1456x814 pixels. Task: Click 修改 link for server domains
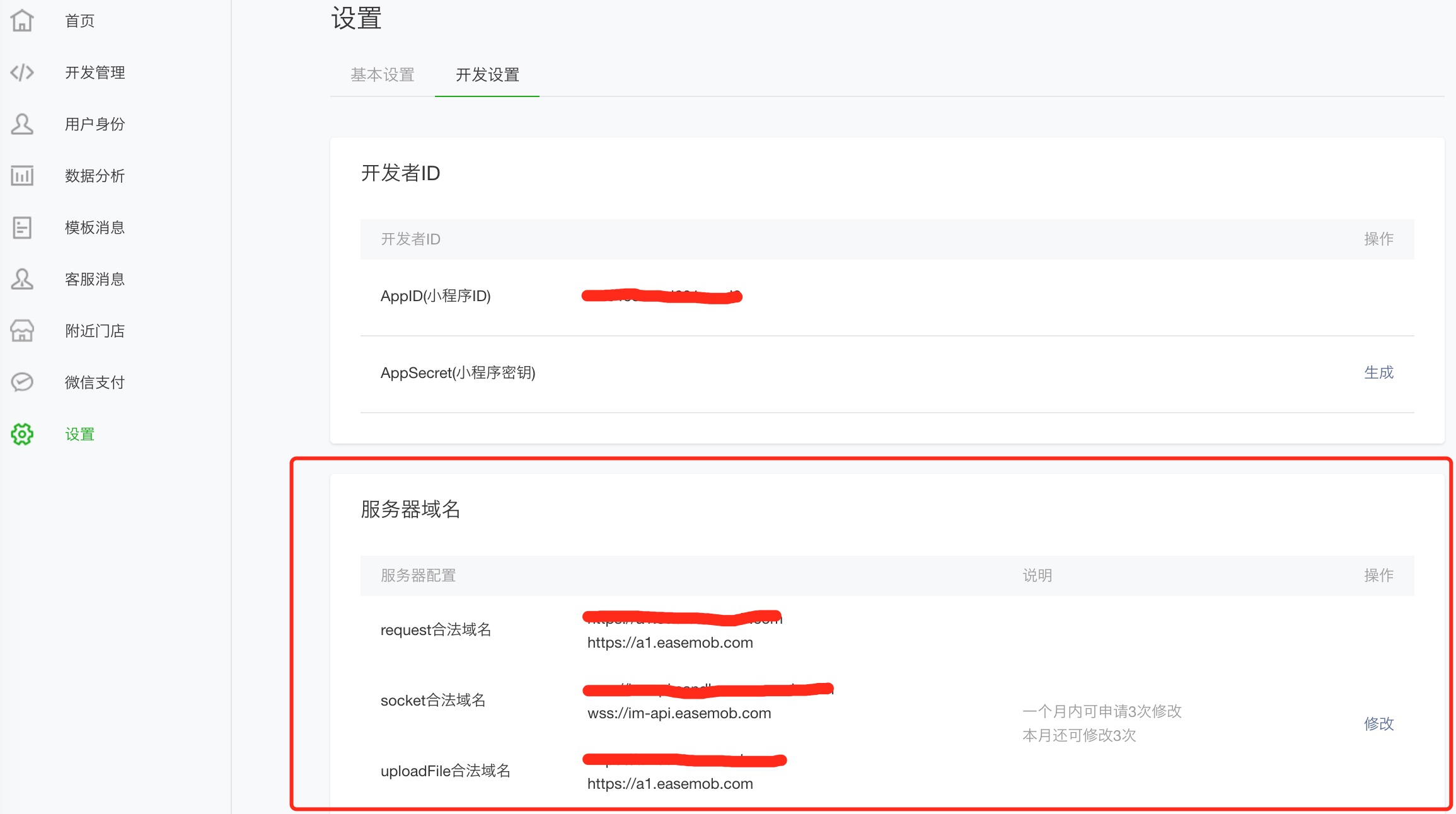coord(1379,723)
